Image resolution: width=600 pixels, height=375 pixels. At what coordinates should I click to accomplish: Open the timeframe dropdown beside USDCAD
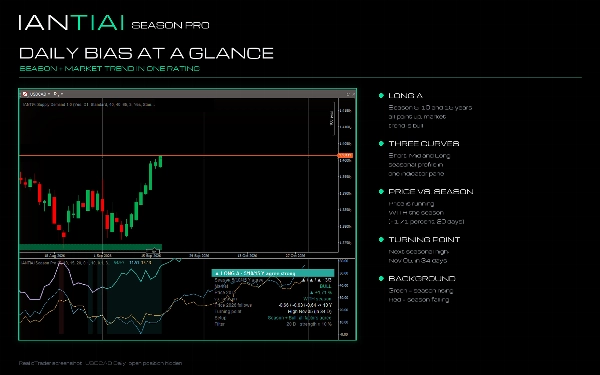point(58,94)
